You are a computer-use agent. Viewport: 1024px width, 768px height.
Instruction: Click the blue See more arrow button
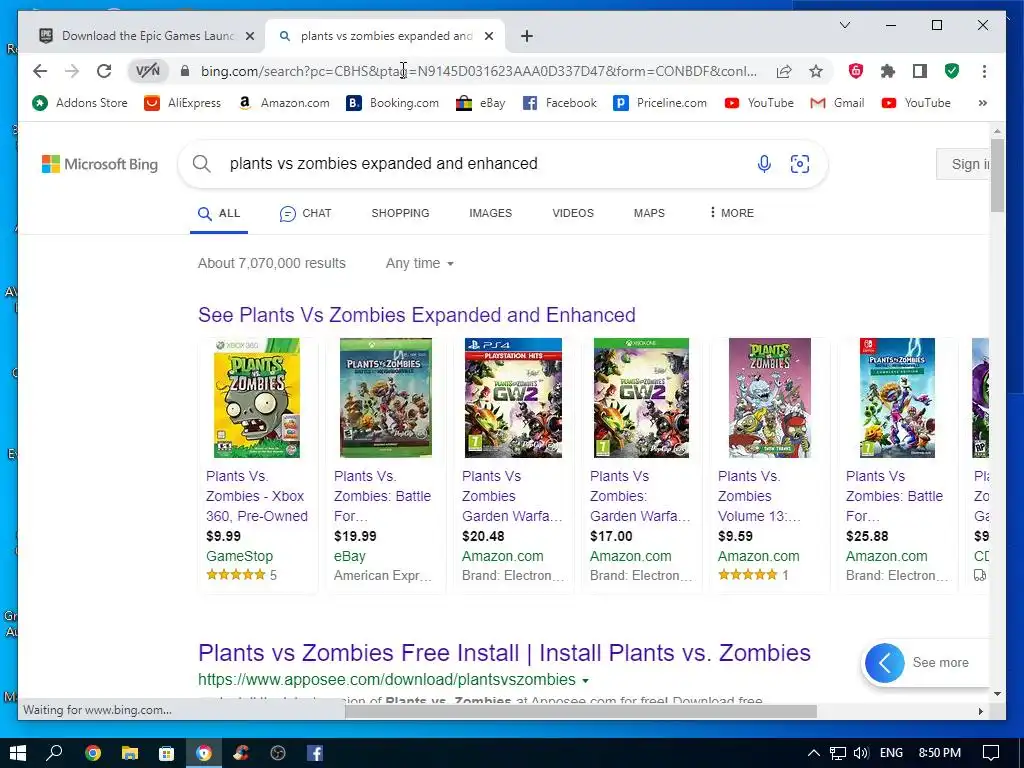click(885, 663)
